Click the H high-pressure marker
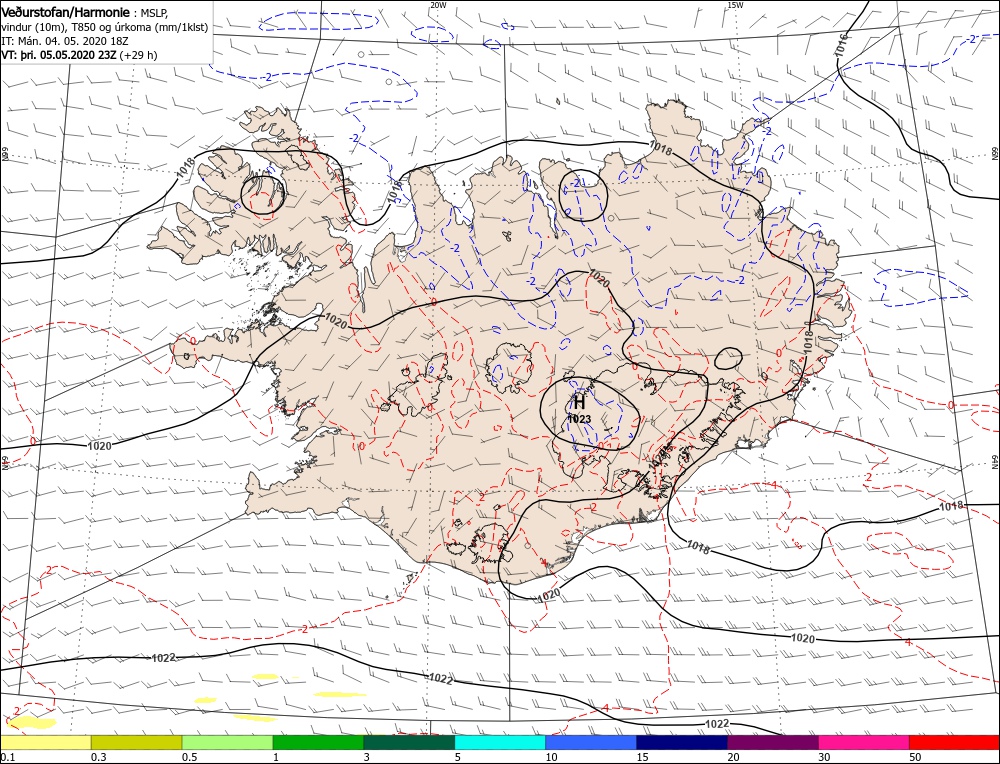This screenshot has height=764, width=1000. (x=579, y=402)
